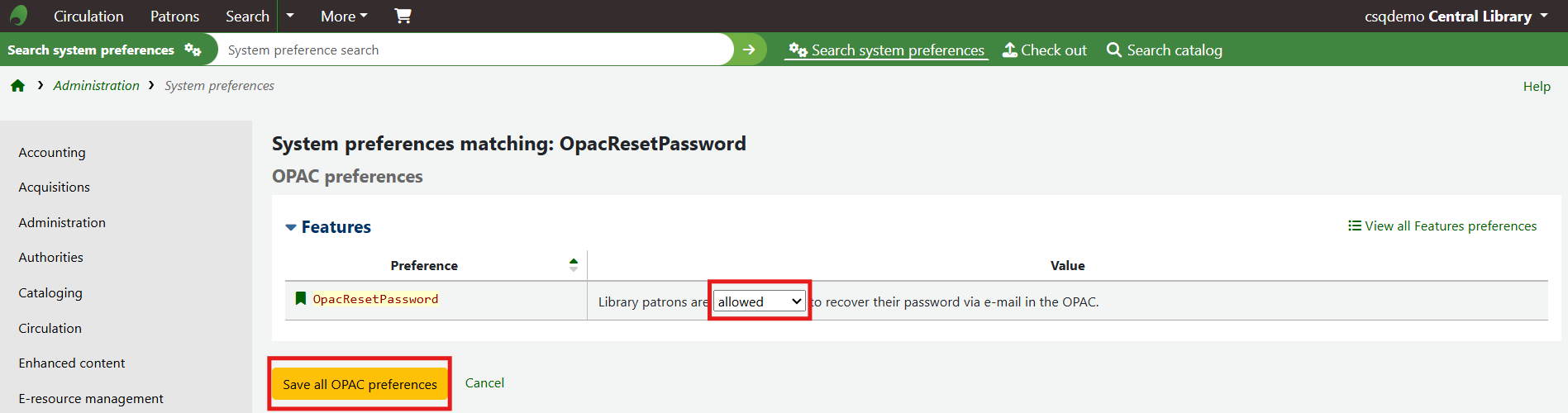The image size is (1568, 413).
Task: Submit search with green arrow button
Action: click(x=749, y=50)
